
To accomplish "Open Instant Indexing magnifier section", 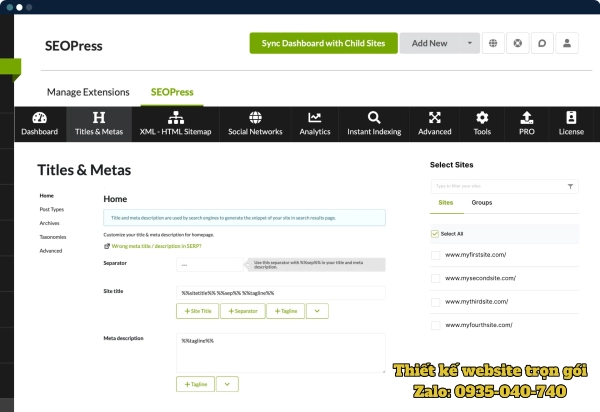I will pos(374,124).
